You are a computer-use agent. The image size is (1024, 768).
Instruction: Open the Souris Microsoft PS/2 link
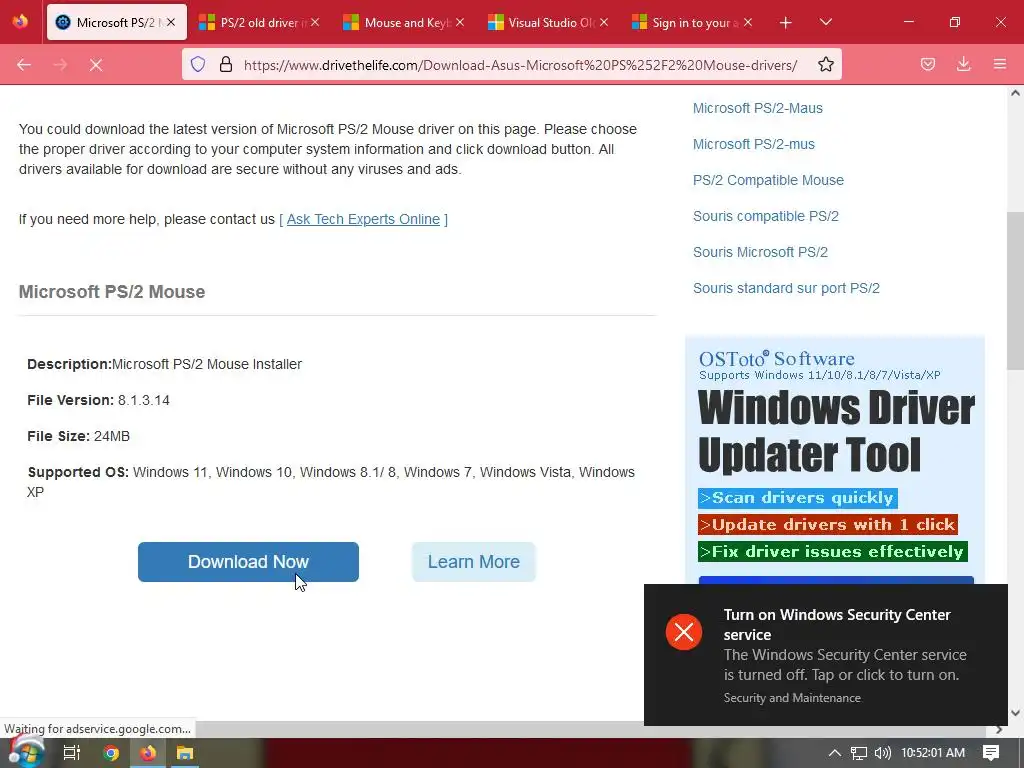[760, 252]
